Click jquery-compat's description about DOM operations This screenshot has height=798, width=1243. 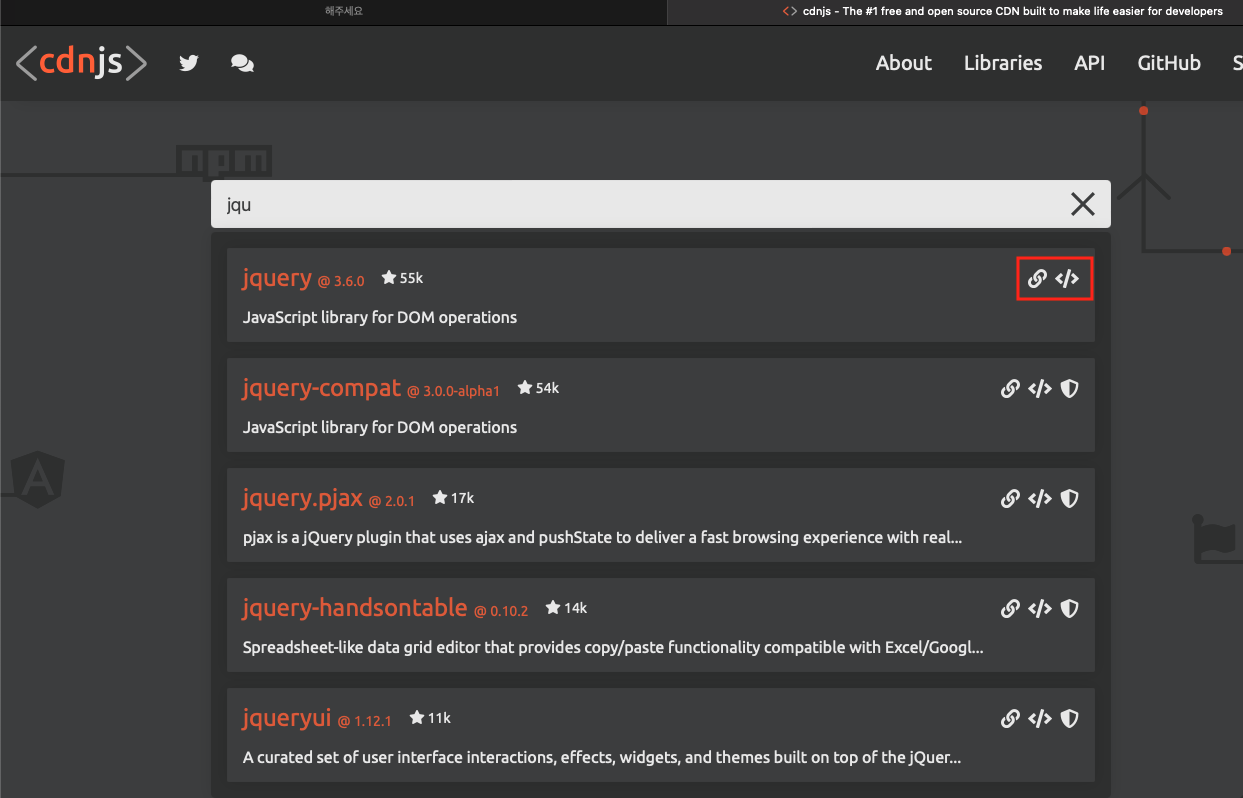pyautogui.click(x=380, y=427)
